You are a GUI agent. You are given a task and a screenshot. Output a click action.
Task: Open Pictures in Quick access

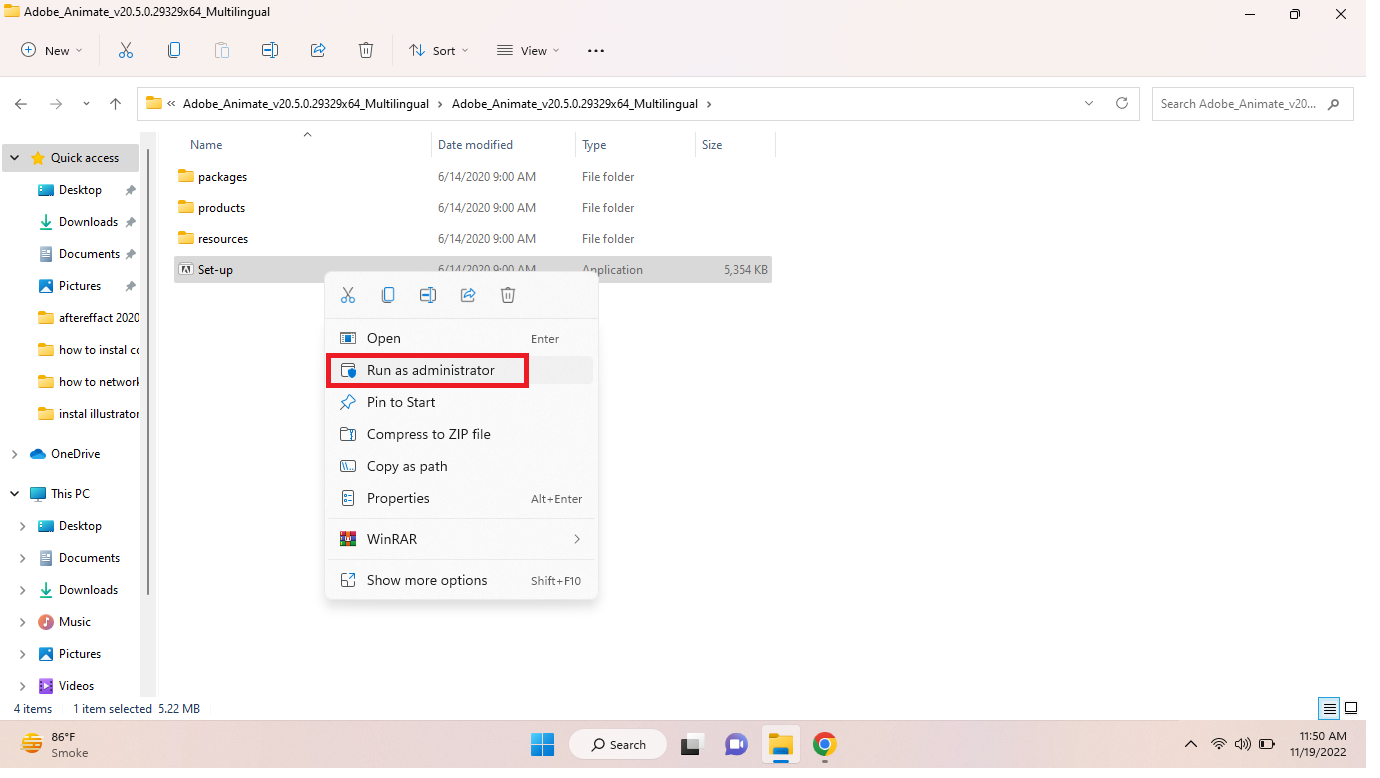(x=88, y=286)
